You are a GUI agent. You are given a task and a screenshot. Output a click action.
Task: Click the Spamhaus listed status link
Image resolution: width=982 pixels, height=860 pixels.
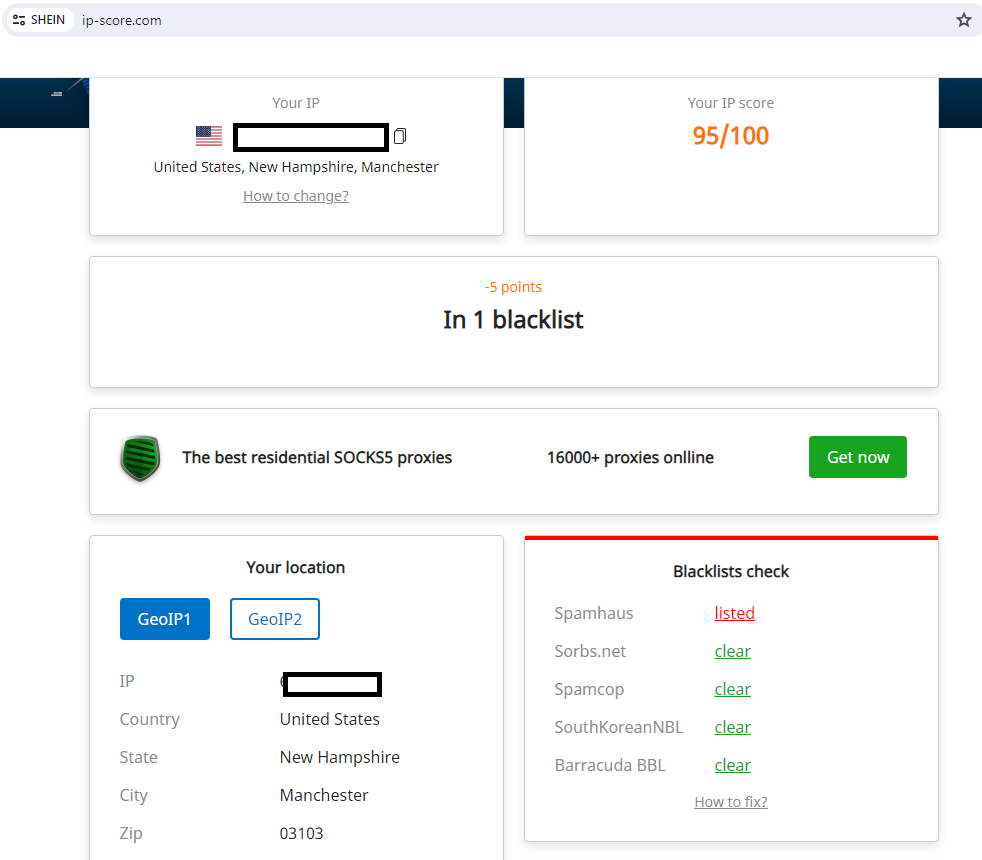coord(734,613)
